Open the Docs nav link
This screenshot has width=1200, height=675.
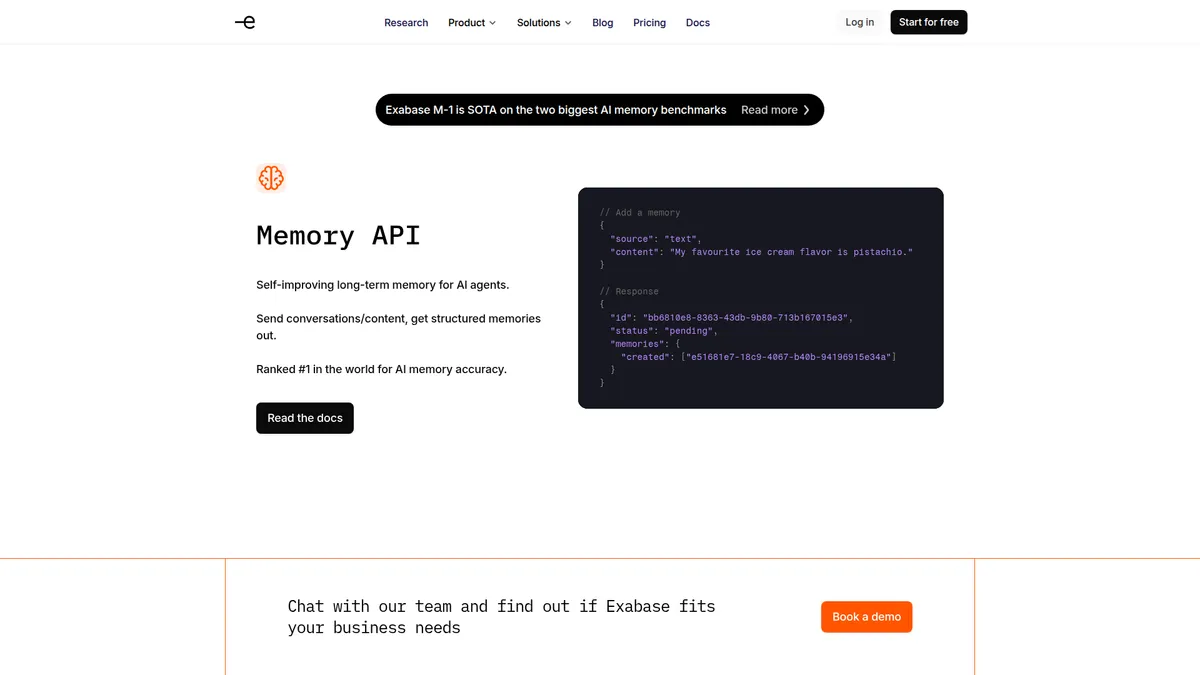click(x=698, y=22)
